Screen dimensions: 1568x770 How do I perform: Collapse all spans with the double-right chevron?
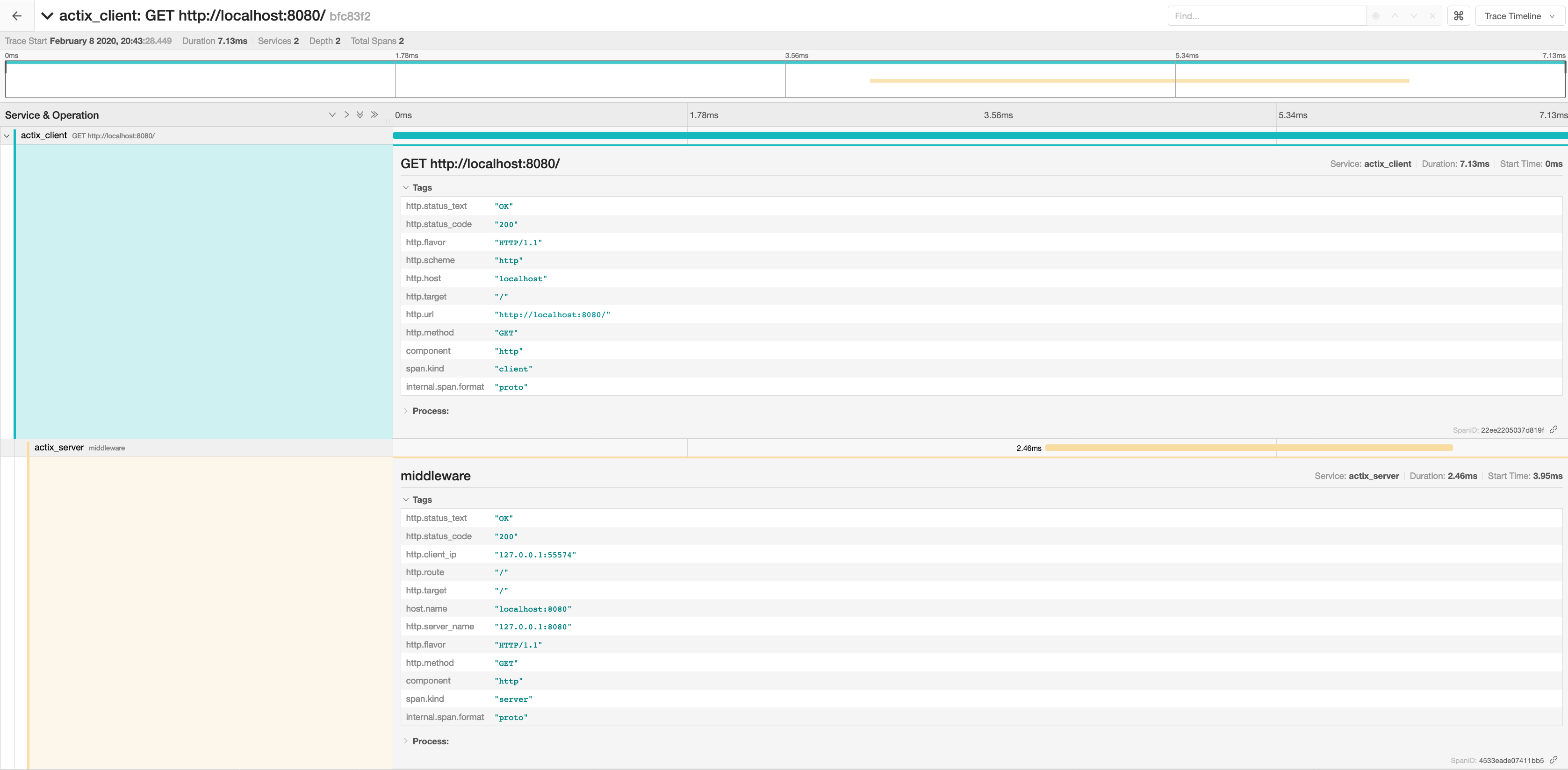[x=374, y=115]
